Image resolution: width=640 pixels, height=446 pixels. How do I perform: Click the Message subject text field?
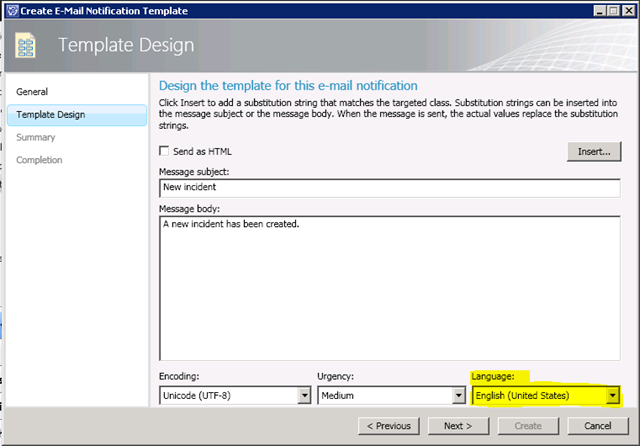pos(389,188)
